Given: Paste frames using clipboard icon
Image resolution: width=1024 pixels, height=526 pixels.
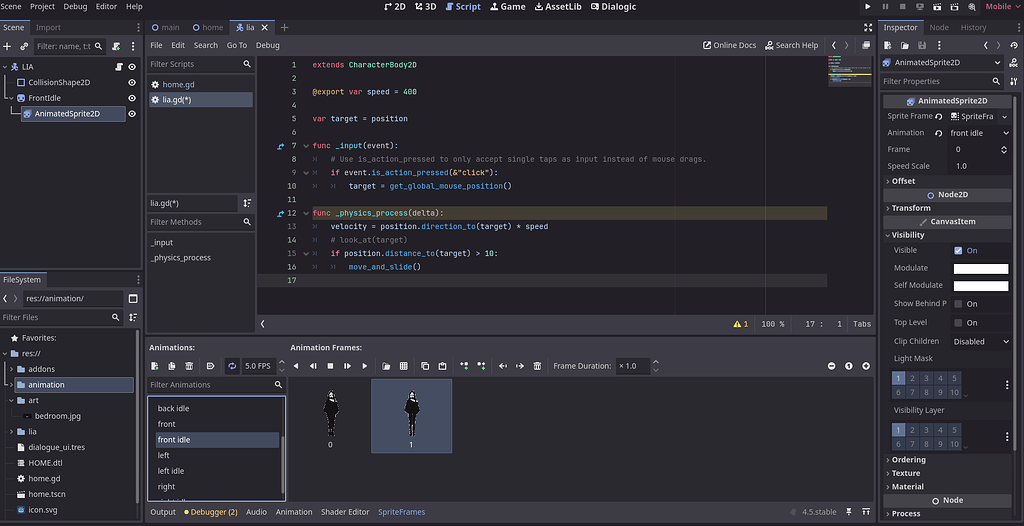Looking at the screenshot, I should pos(442,366).
